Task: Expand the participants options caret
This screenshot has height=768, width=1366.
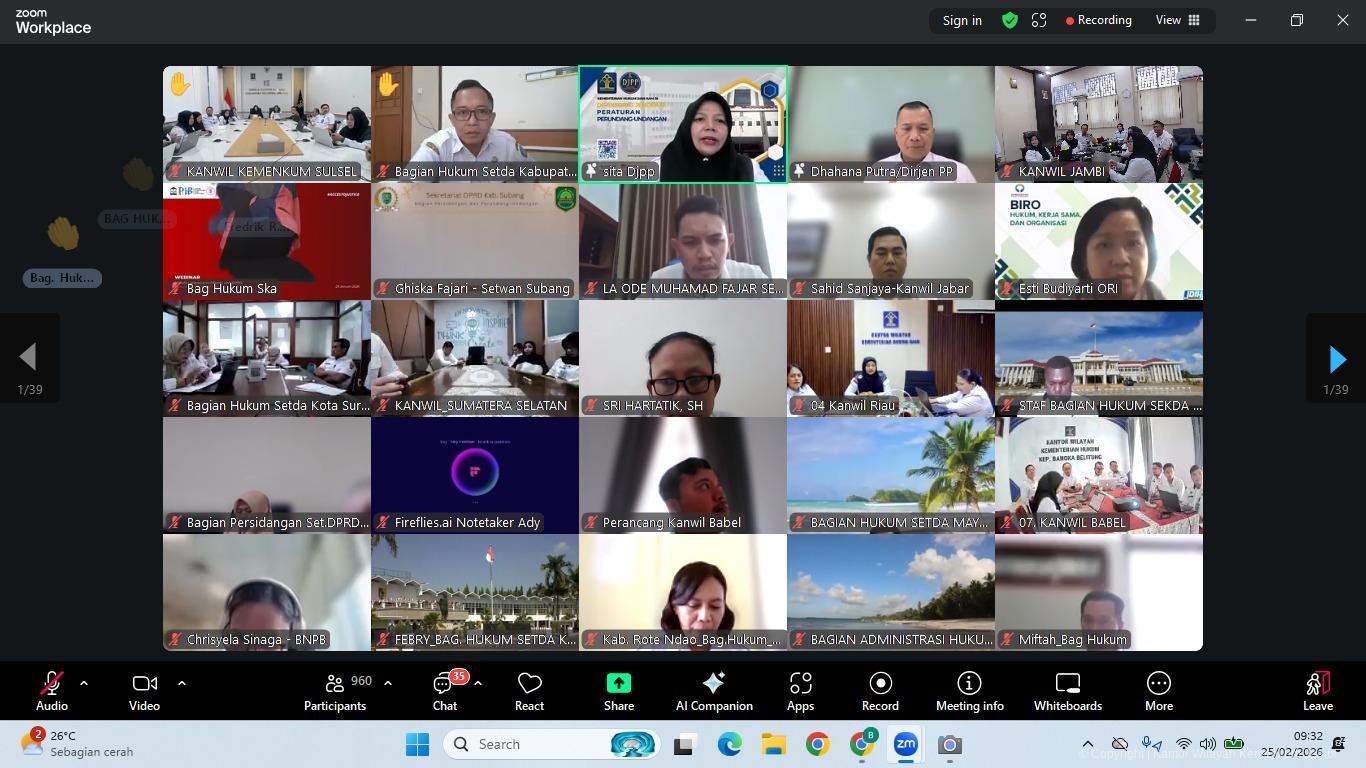Action: pos(388,683)
